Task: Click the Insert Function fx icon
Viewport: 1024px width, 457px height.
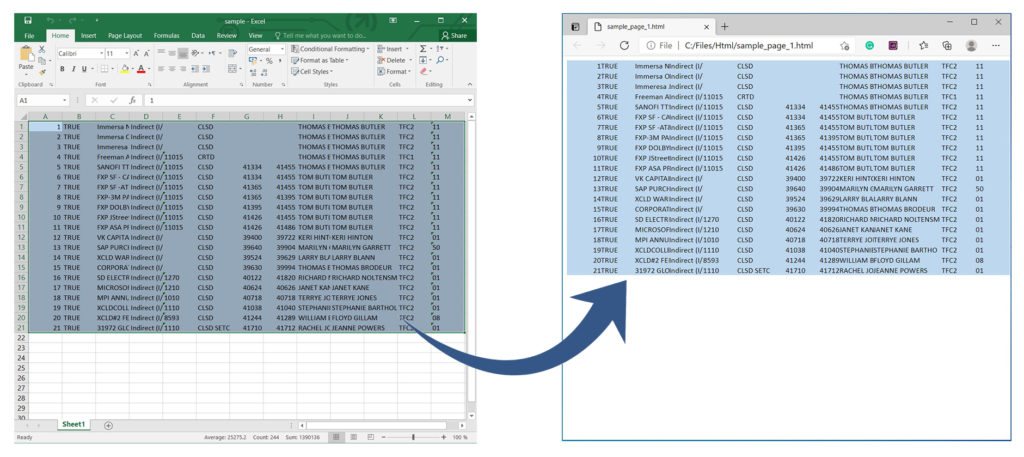Action: tap(129, 101)
